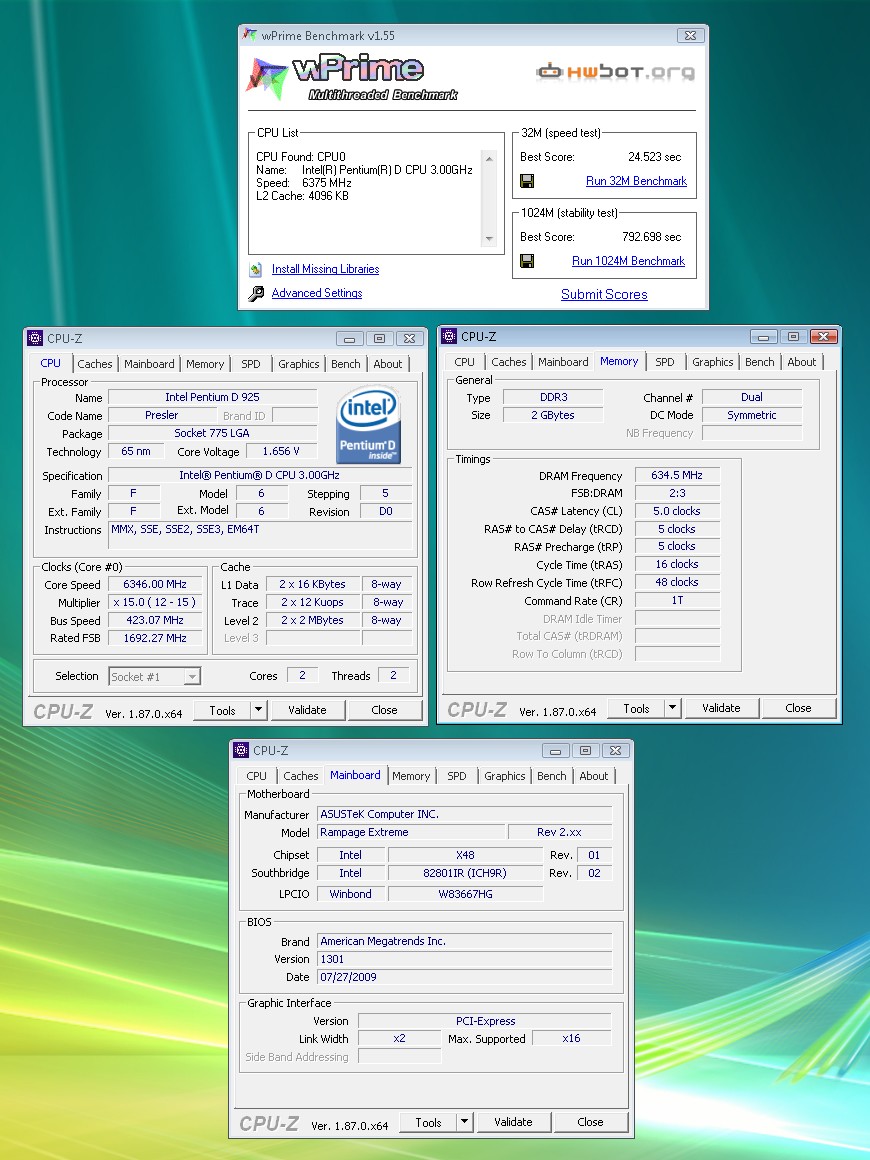The width and height of the screenshot is (870, 1160).
Task: Select the Bus Speed value 423.07 MHz
Action: click(x=155, y=621)
